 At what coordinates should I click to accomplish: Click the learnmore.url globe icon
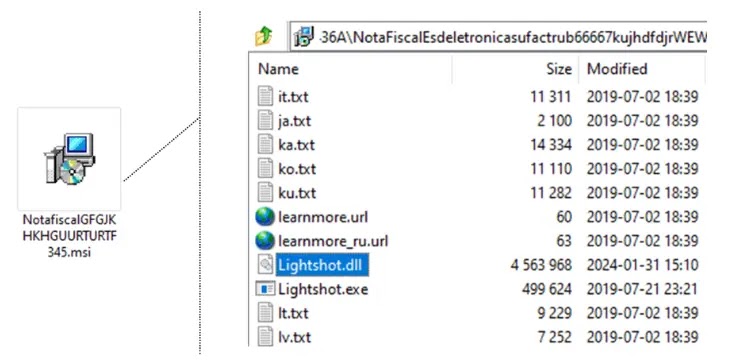(265, 217)
